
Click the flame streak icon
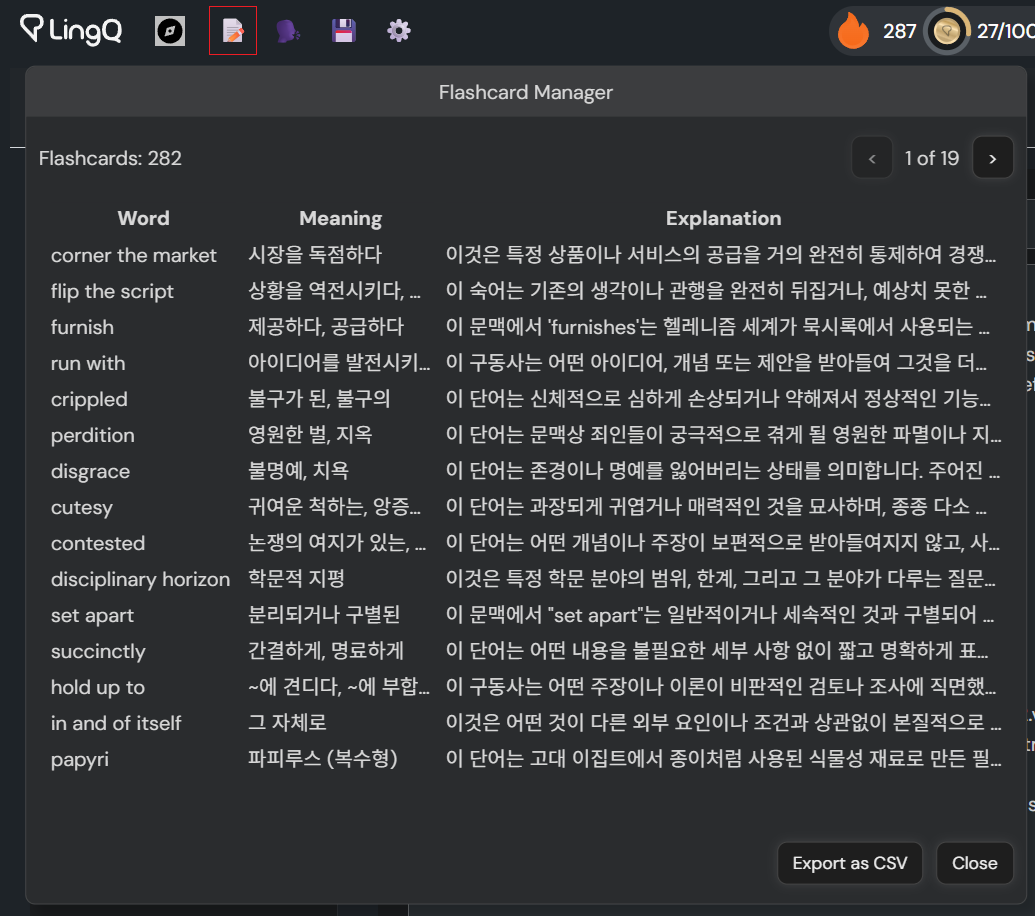pyautogui.click(x=853, y=32)
